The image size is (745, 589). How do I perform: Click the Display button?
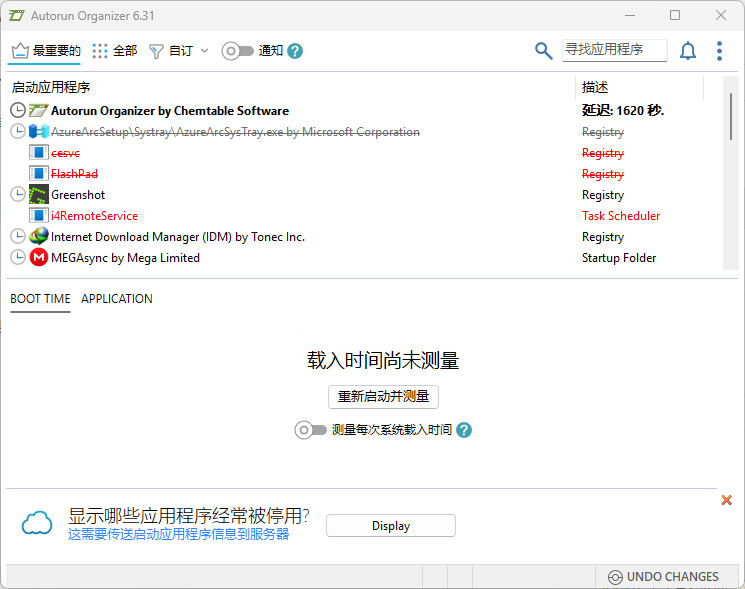[391, 526]
